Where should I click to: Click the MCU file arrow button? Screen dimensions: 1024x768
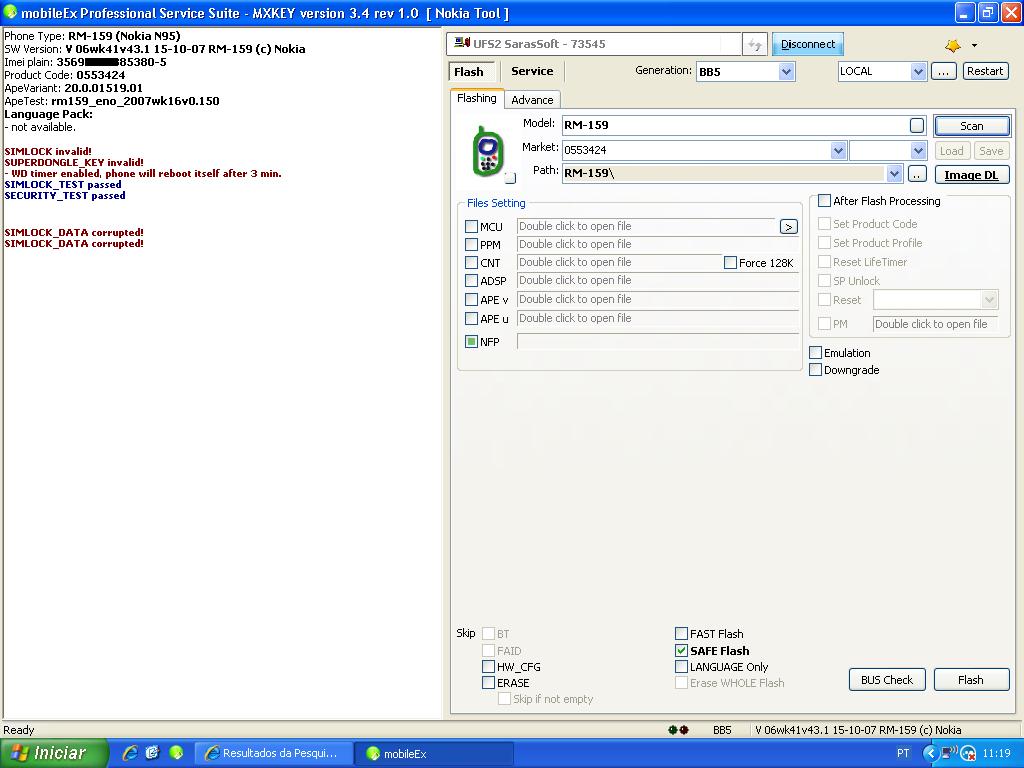[788, 227]
